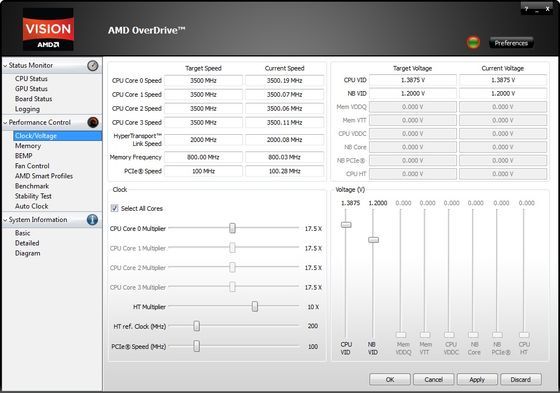Viewport: 560px width, 393px height.
Task: Open the Memory settings page
Action: tap(28, 146)
